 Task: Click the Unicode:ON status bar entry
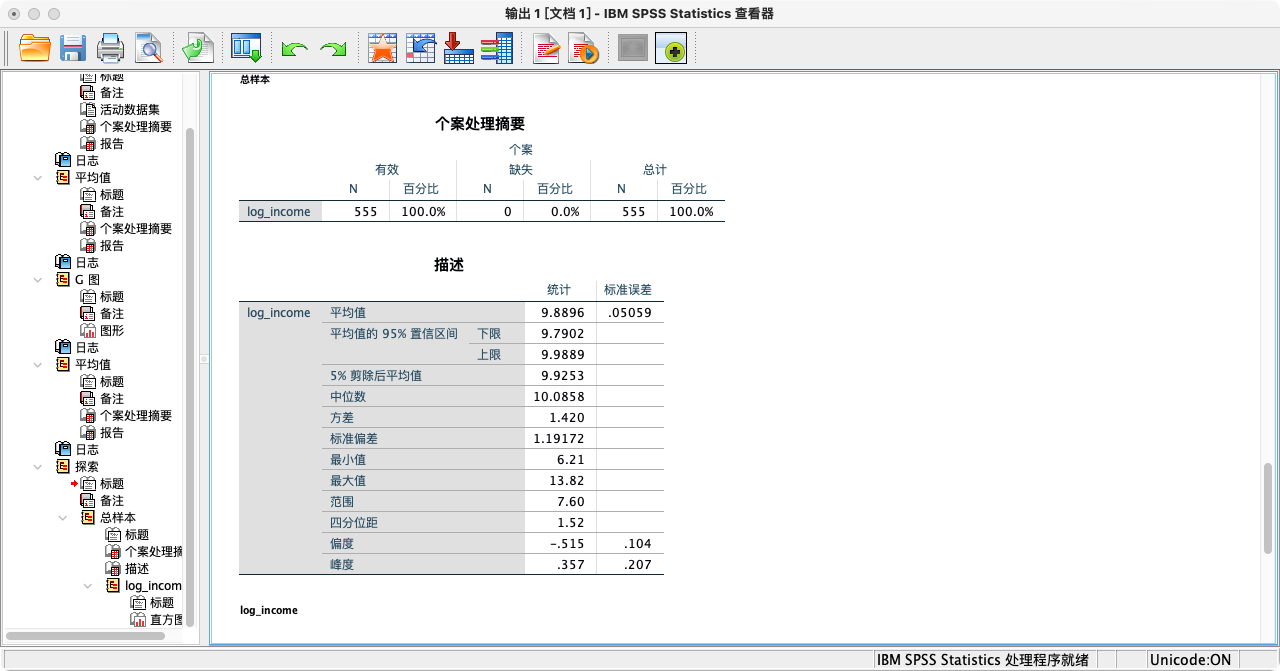tap(1190, 660)
